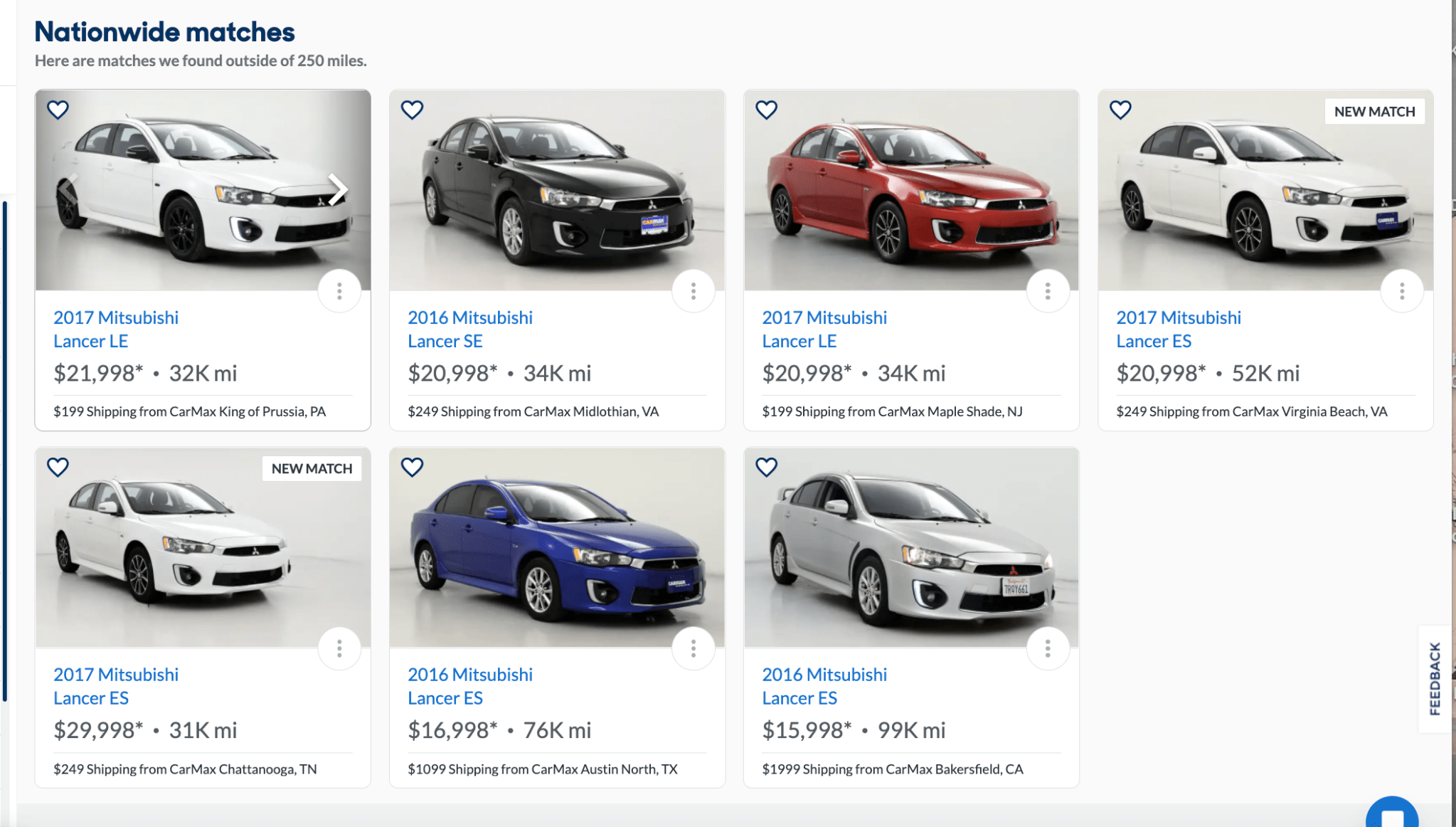Open the 2016 Mitsubishi Lancer SE listing link

(470, 329)
